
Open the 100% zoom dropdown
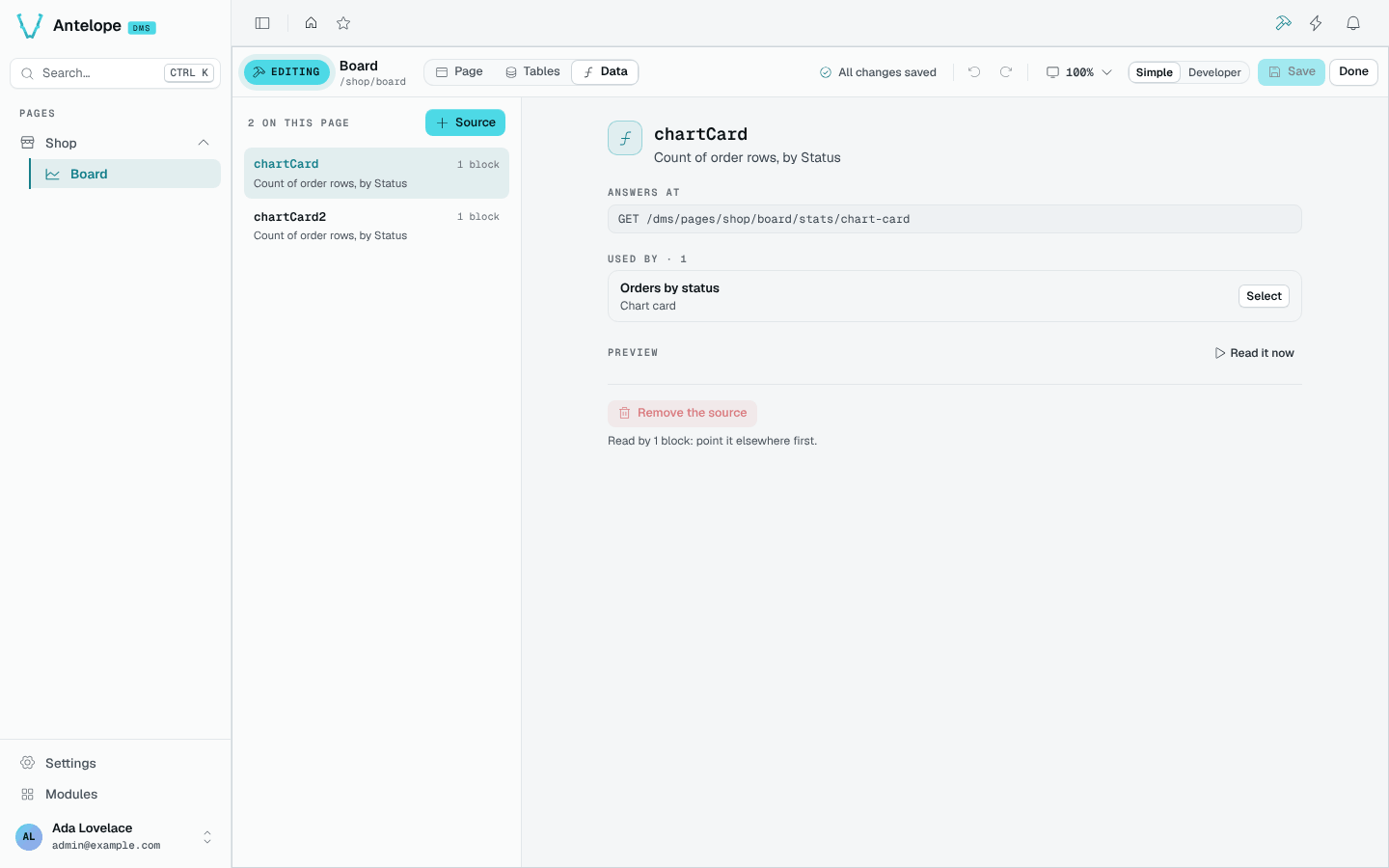pyautogui.click(x=1079, y=72)
